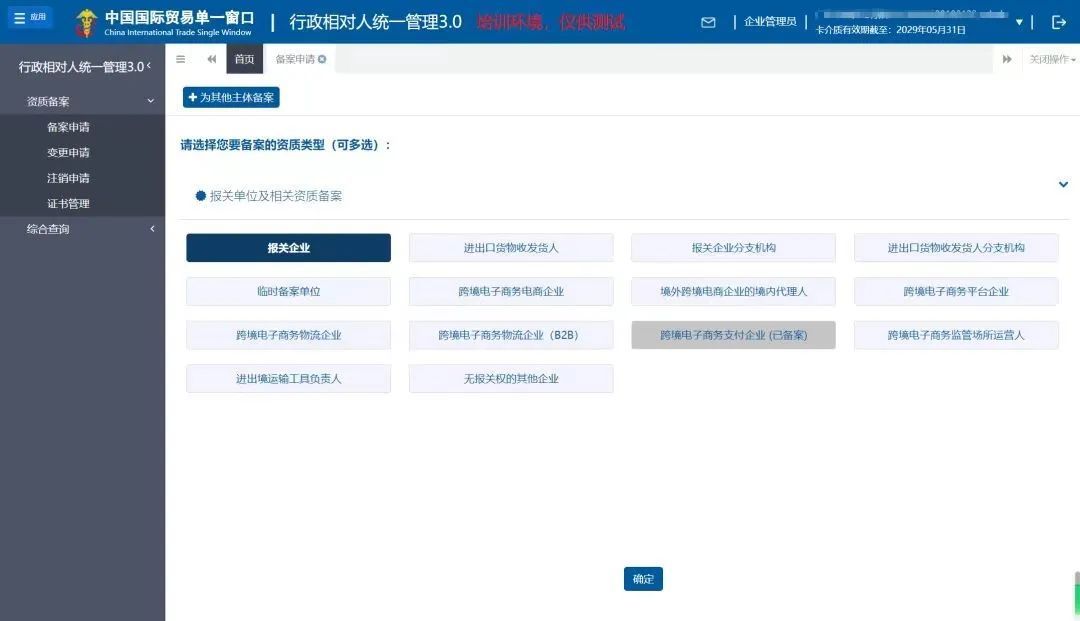Switch to the 首页 tab
1080x621 pixels.
coord(245,59)
